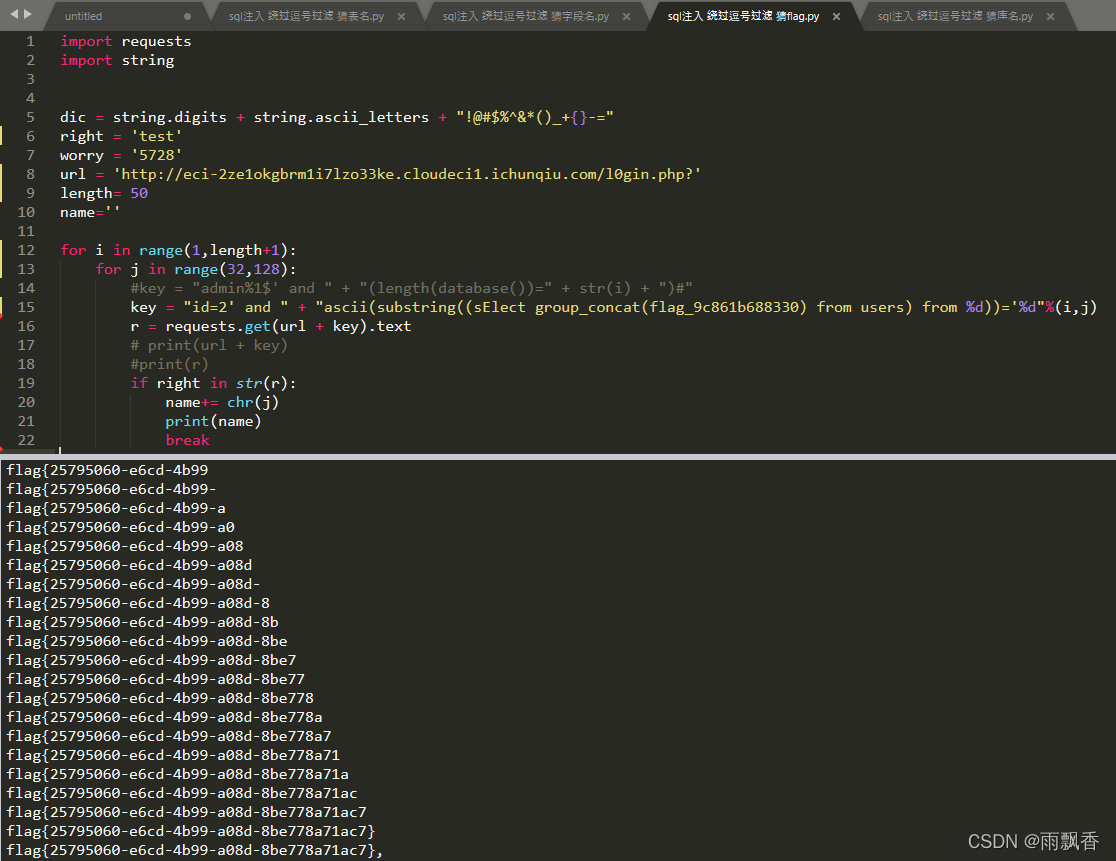Open the 猜库名.py tab

tap(955, 16)
